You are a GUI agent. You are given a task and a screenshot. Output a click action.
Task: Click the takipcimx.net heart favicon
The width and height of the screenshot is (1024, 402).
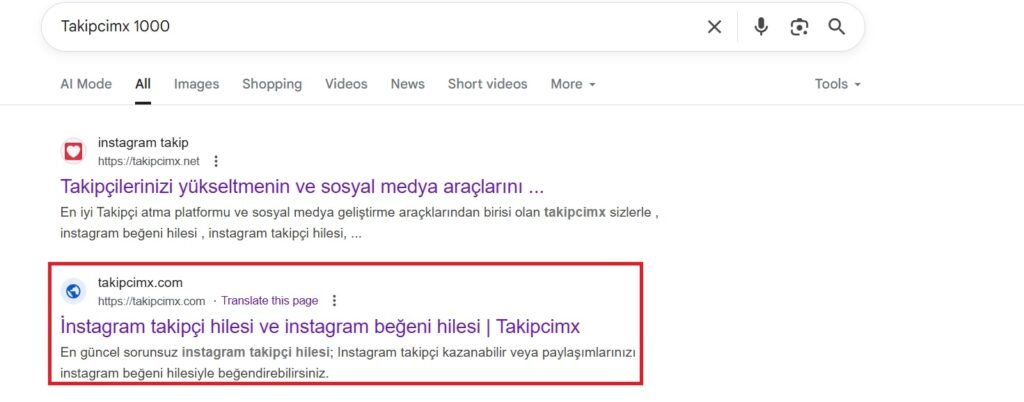tap(73, 151)
